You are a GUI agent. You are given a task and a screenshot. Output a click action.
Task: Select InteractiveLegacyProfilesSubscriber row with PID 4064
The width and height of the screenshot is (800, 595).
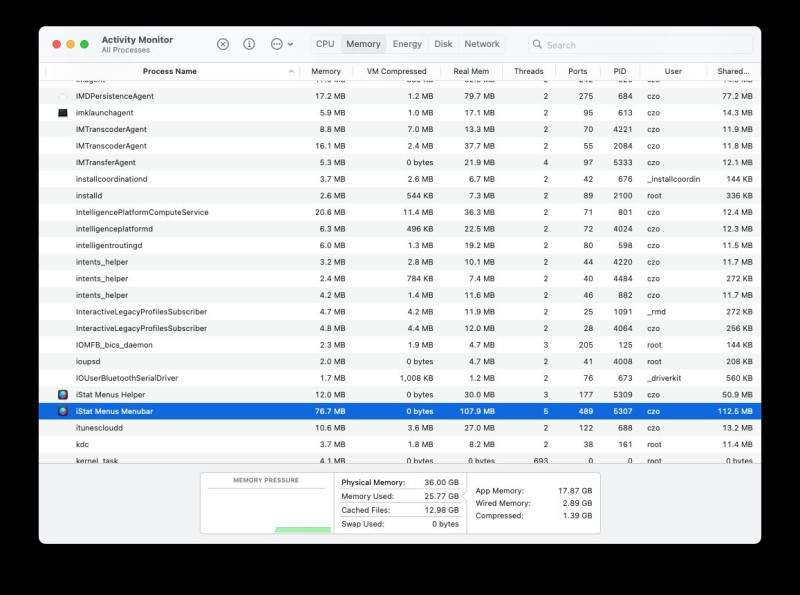400,328
